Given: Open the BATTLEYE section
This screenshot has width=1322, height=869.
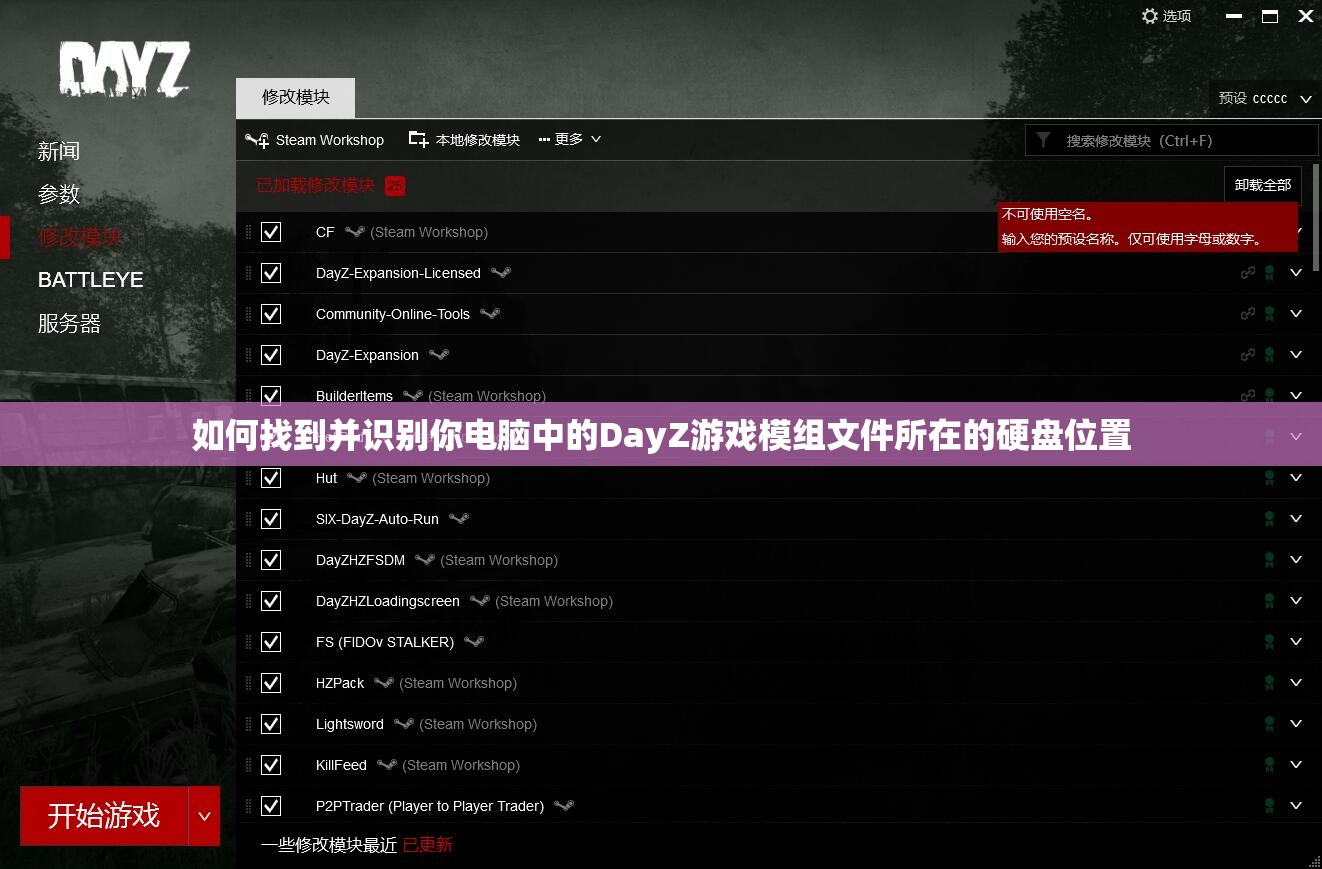Looking at the screenshot, I should (x=90, y=280).
